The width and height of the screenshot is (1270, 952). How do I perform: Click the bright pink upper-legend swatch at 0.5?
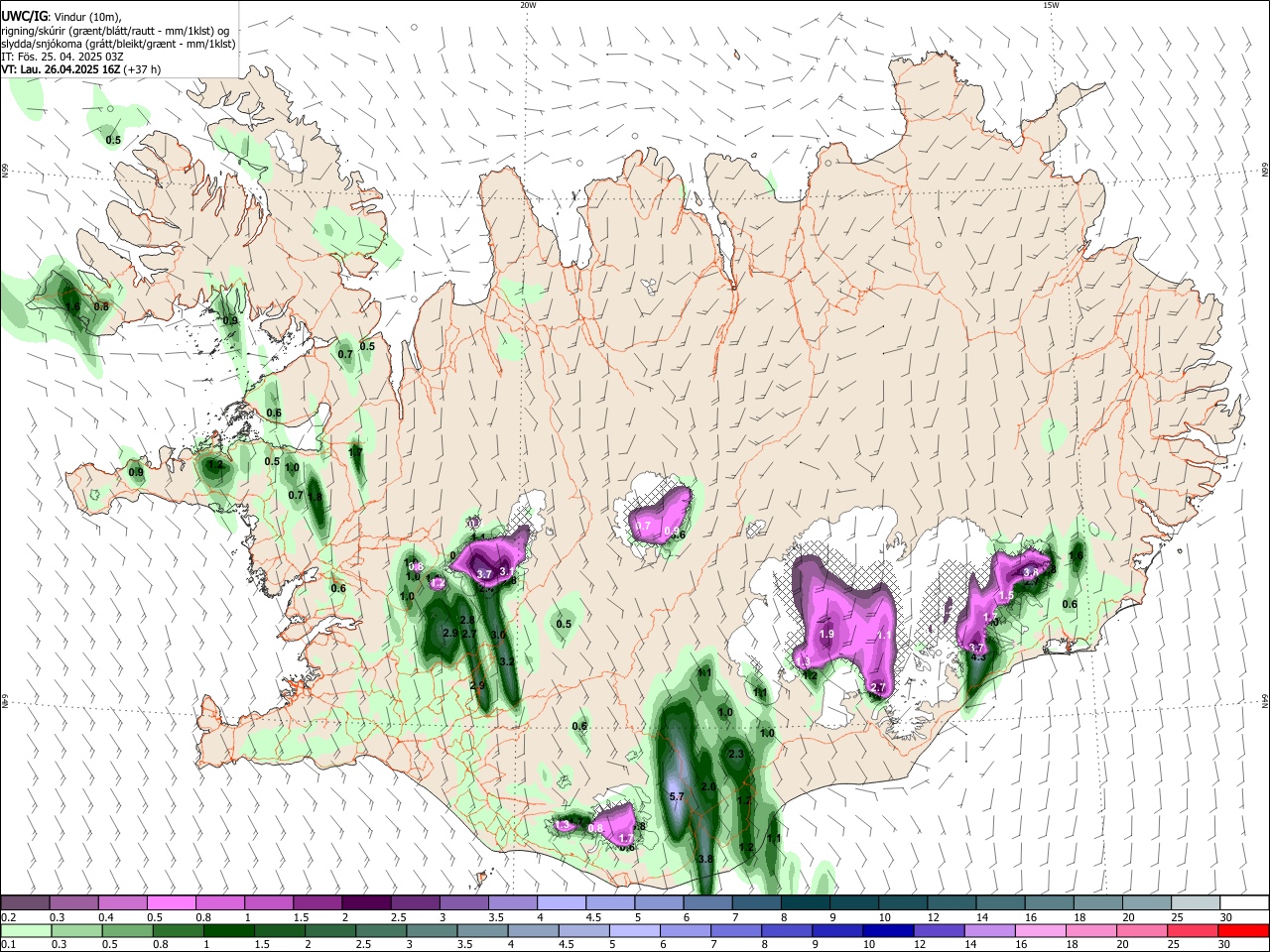click(171, 902)
